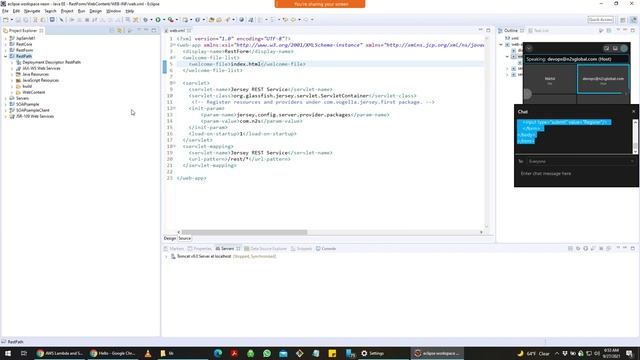Expand Tomcat server entry in Servers view
Screen dimensions: 640x360
click(x=166, y=257)
